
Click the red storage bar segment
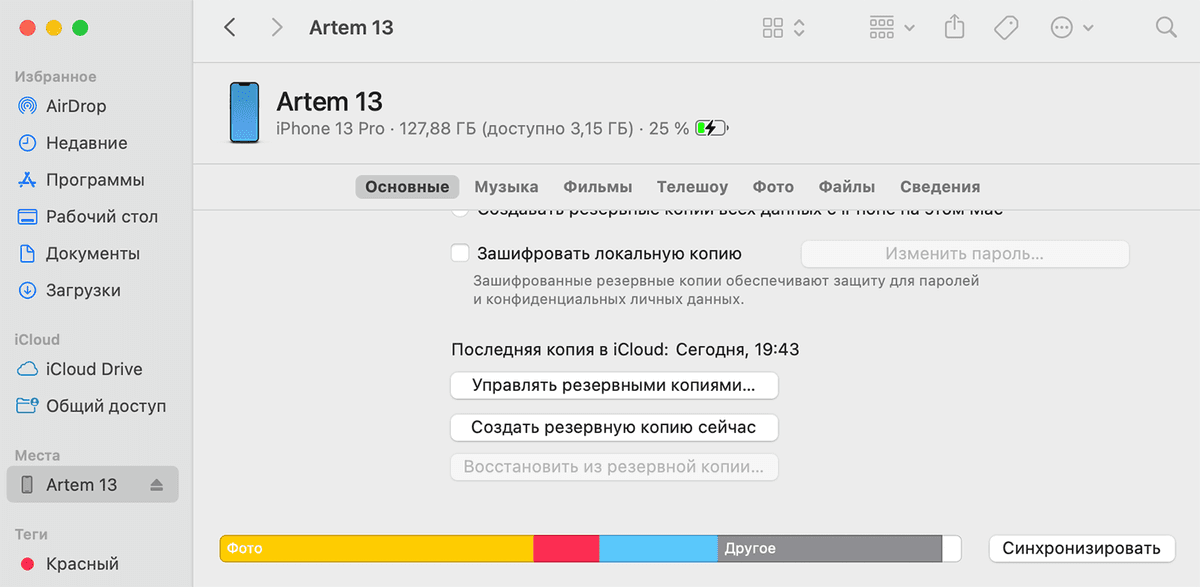[566, 548]
